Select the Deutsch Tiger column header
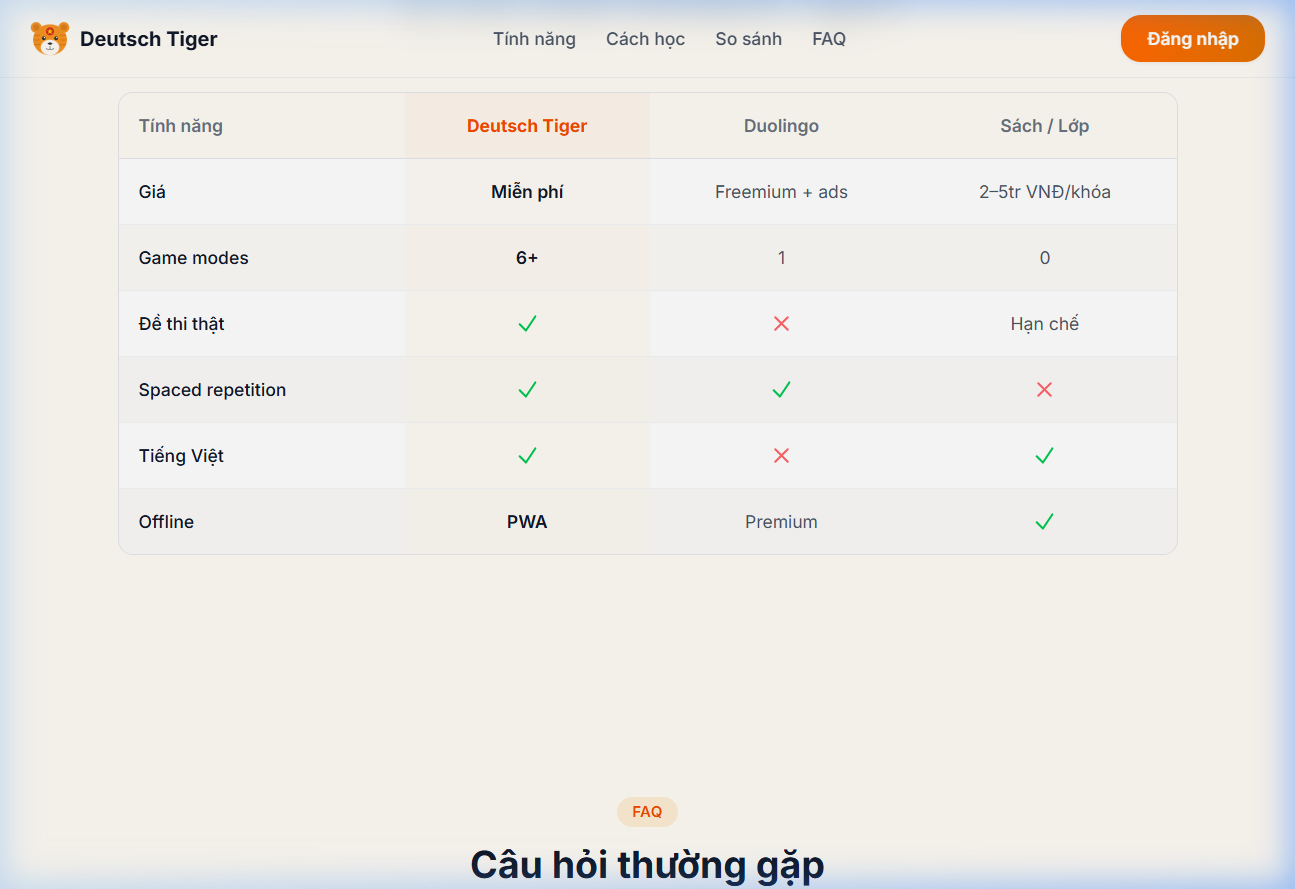This screenshot has width=1295, height=889. (527, 126)
